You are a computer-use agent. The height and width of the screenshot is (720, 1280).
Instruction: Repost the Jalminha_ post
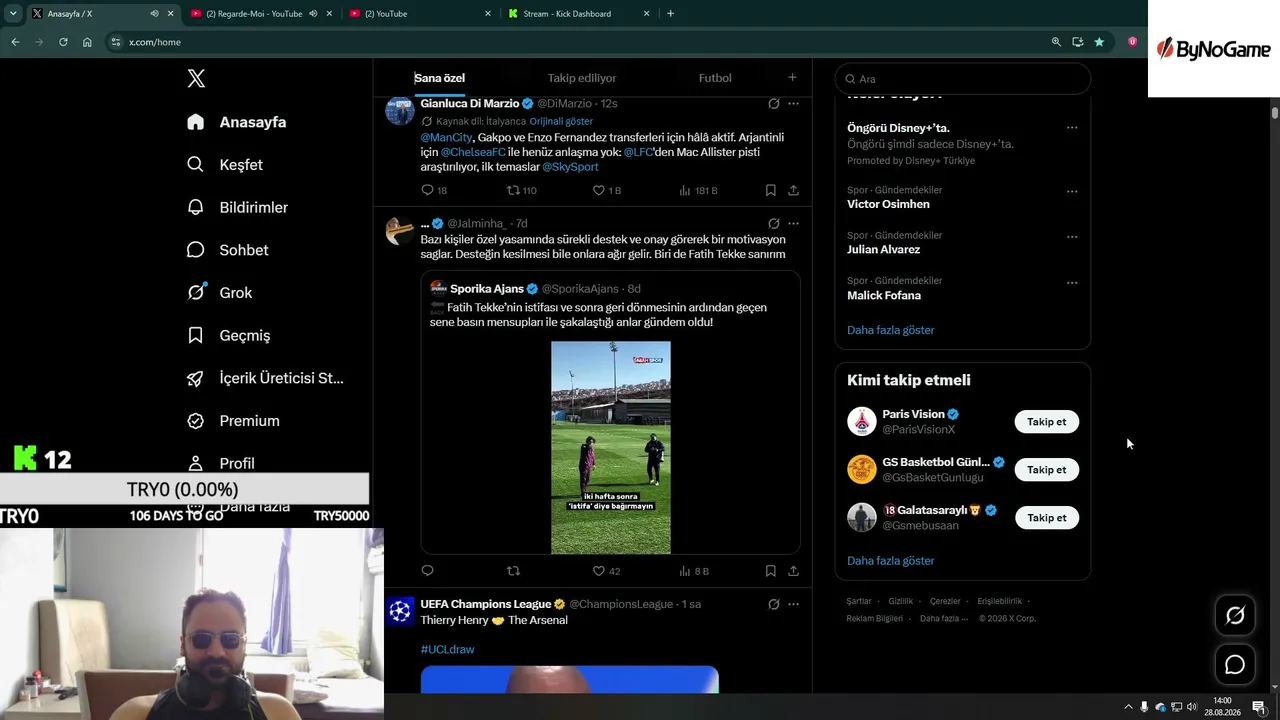click(513, 571)
